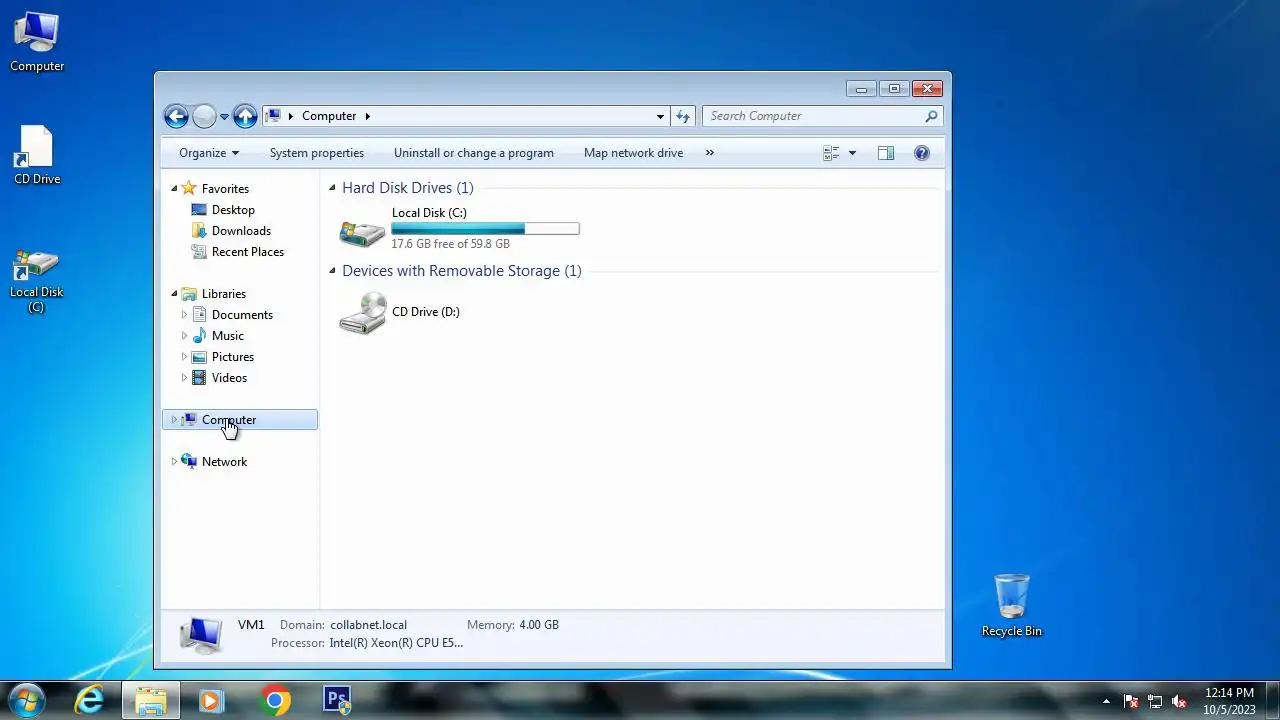Screen dimensions: 1280x720
Task: Show hidden tray icons arrow
Action: click(x=1106, y=701)
